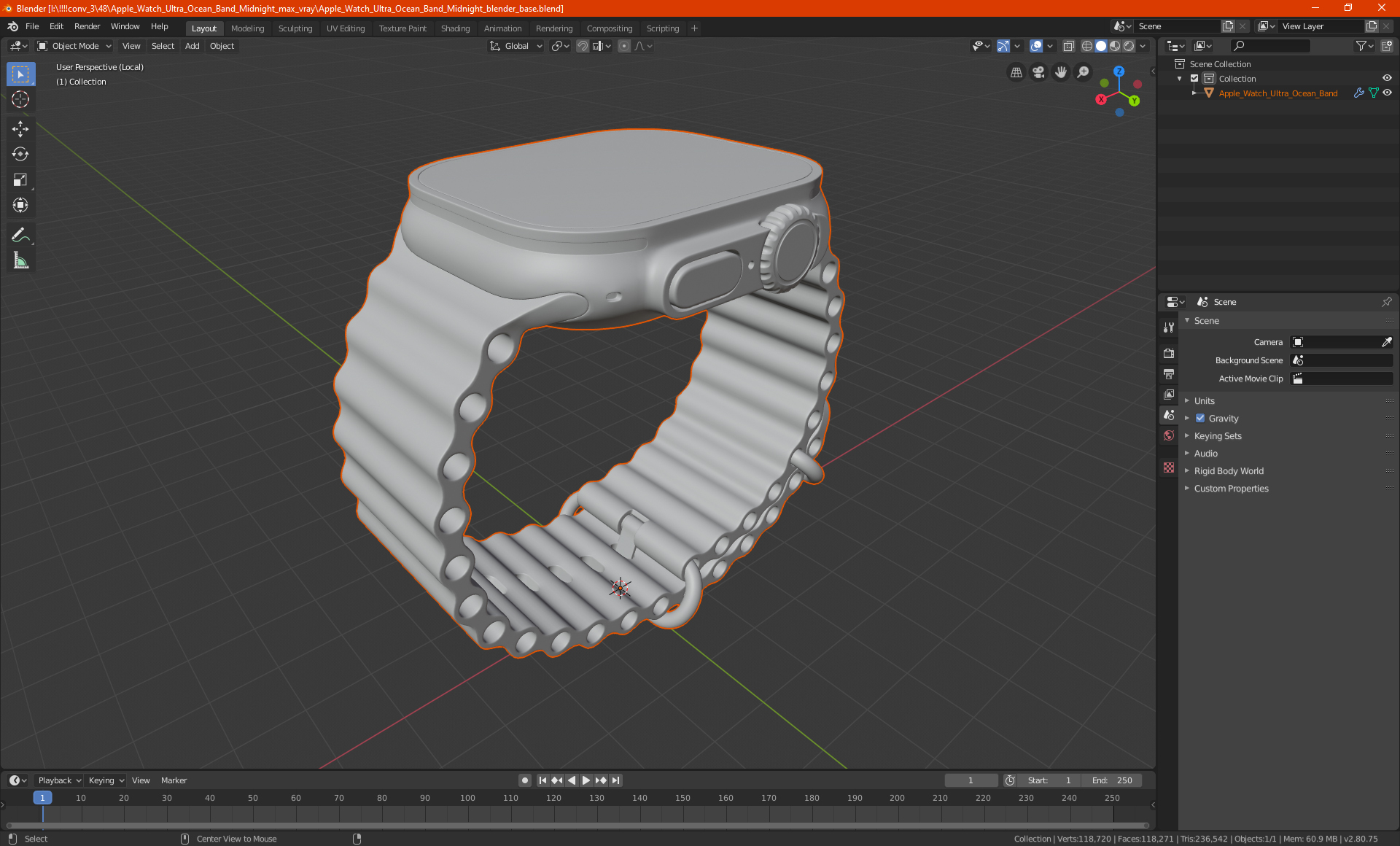1400x846 pixels.
Task: Open the Output properties tab
Action: 1169,374
